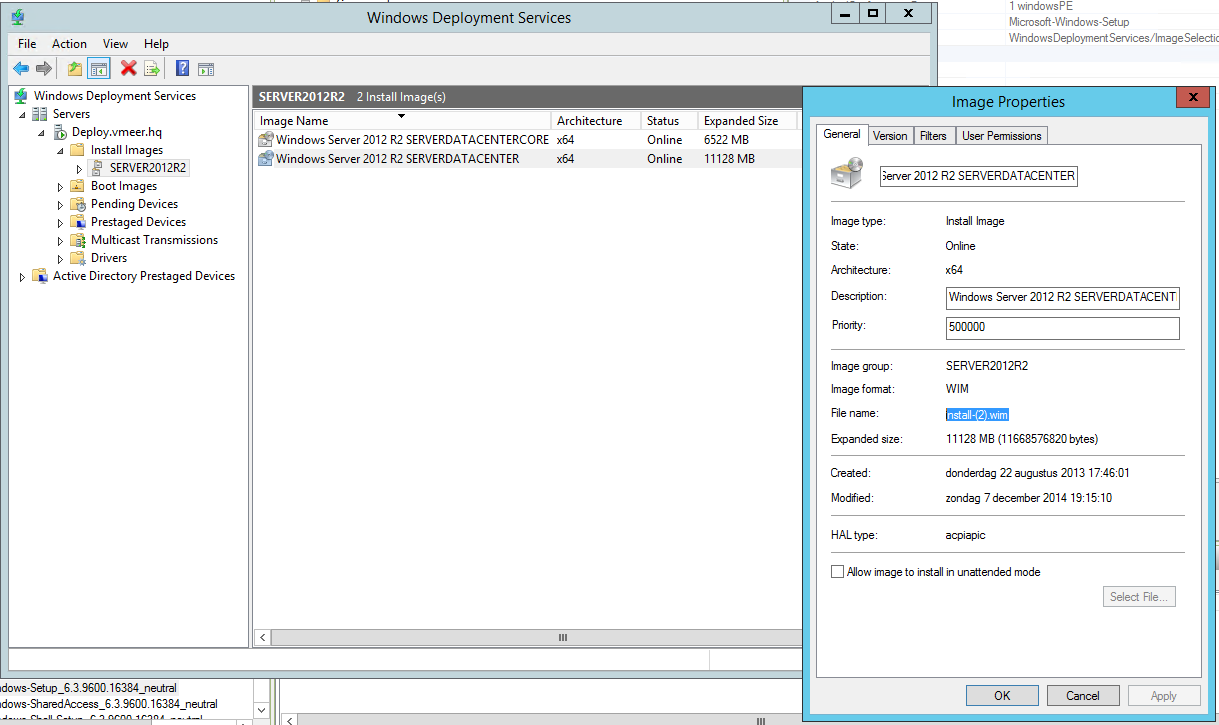1219x725 pixels.
Task: Click the Drivers folder icon
Action: tap(78, 258)
